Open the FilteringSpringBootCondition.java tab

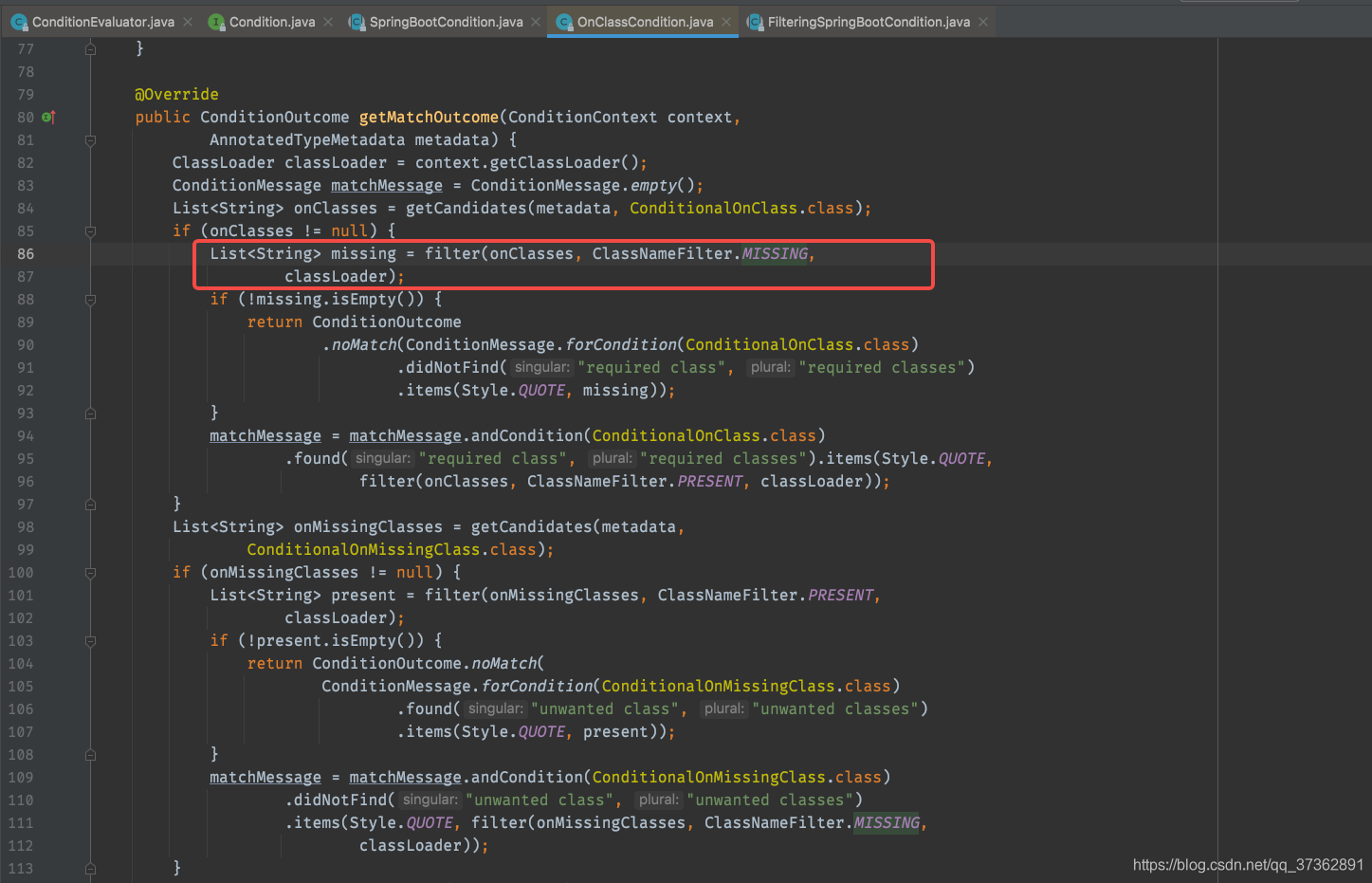coord(869,22)
